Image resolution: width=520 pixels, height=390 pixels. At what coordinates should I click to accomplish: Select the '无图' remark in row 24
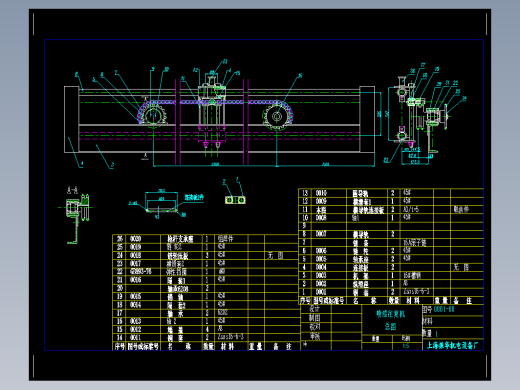[276, 255]
